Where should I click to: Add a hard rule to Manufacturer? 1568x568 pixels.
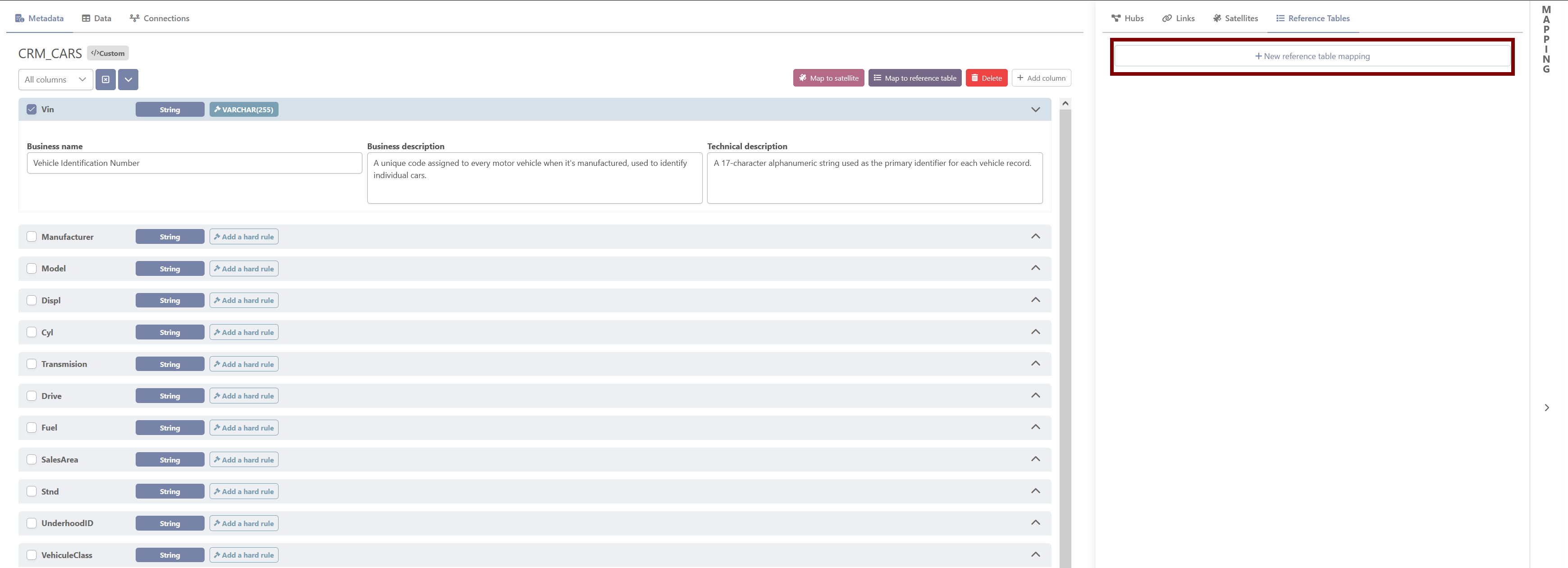244,237
